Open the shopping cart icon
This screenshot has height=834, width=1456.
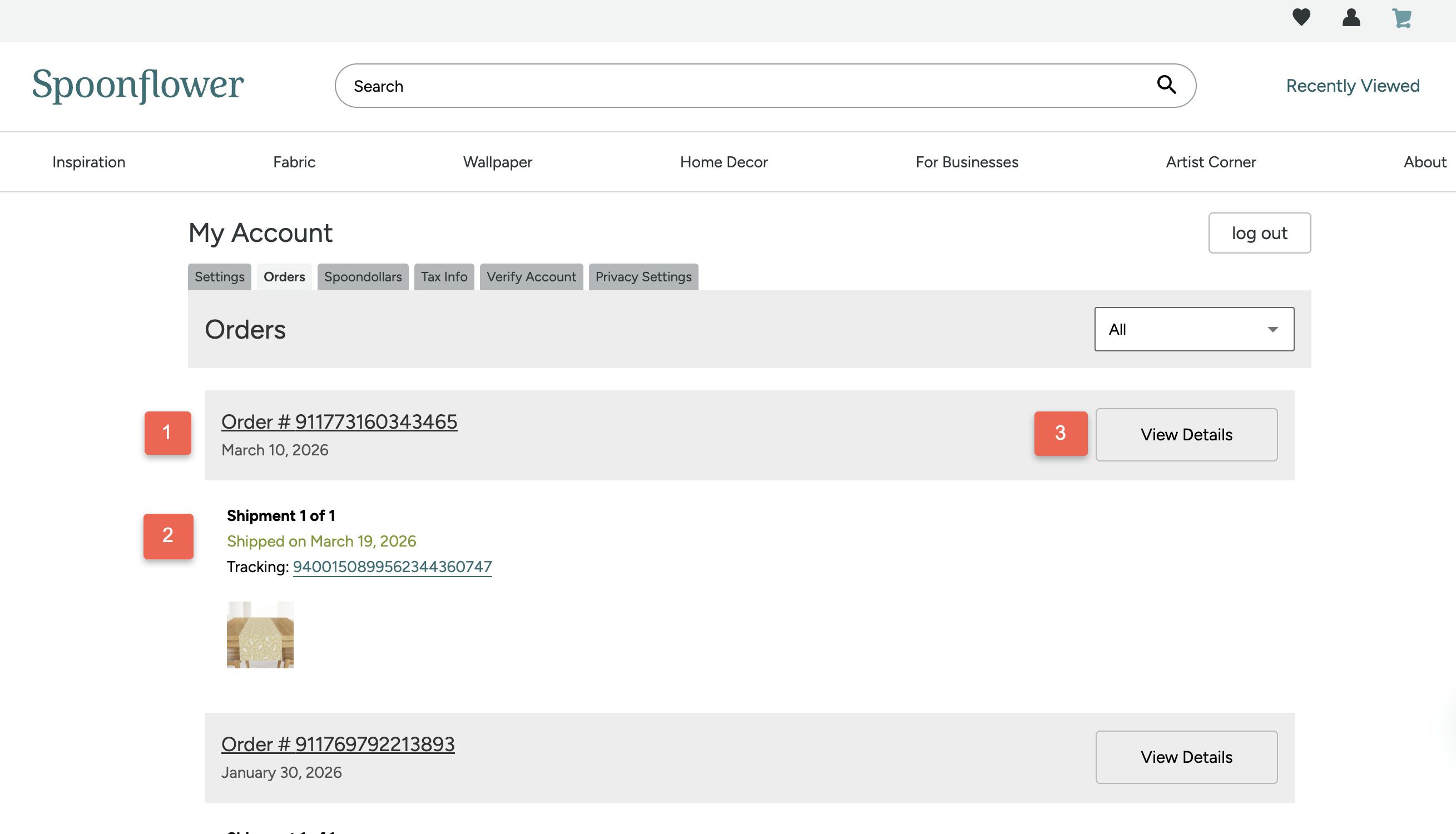coord(1401,18)
